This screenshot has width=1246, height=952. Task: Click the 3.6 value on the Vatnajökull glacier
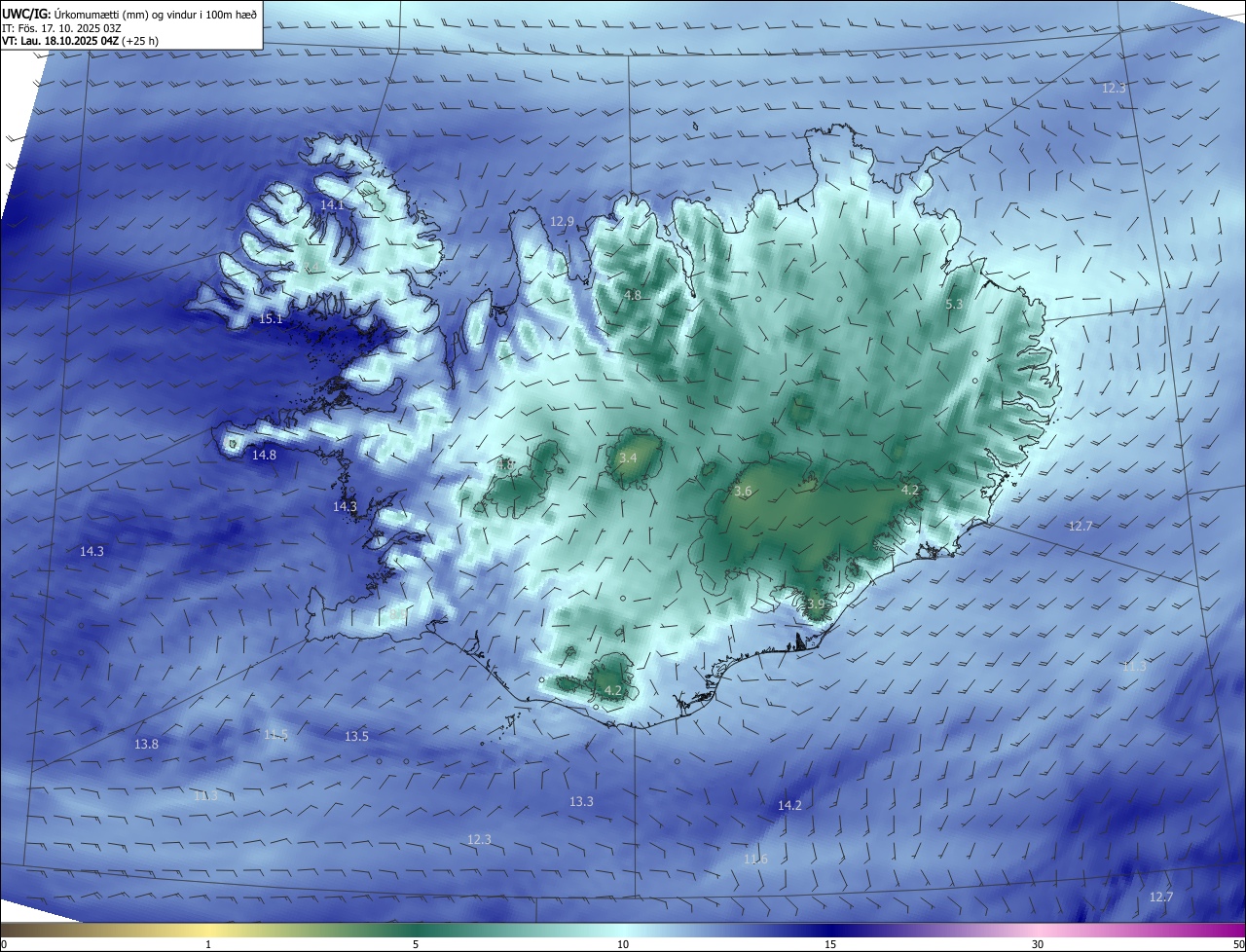click(x=743, y=492)
